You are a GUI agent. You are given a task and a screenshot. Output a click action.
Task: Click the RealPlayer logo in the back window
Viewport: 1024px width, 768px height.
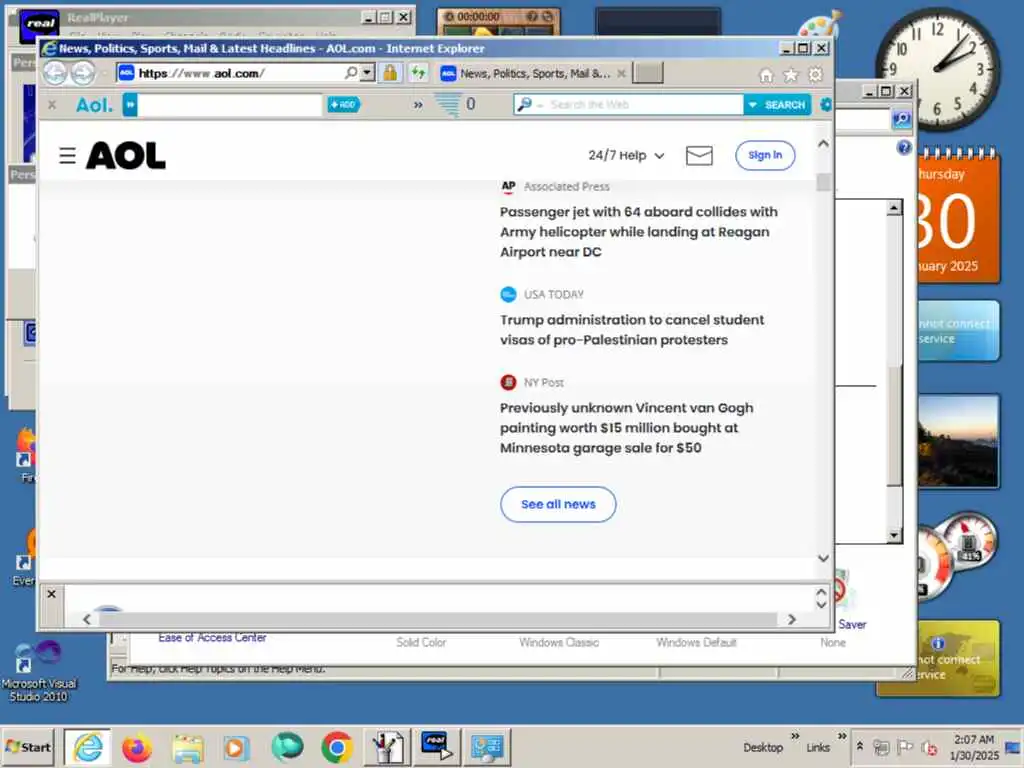tap(39, 24)
